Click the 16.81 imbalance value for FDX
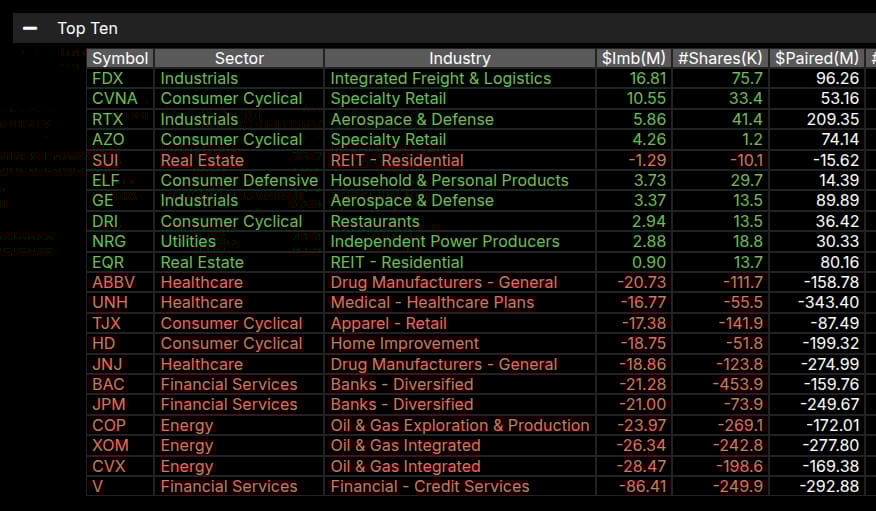 pos(634,78)
